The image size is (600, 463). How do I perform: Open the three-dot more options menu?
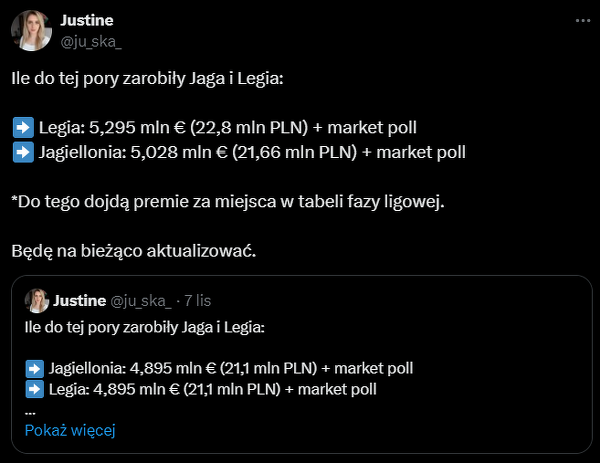tap(583, 20)
